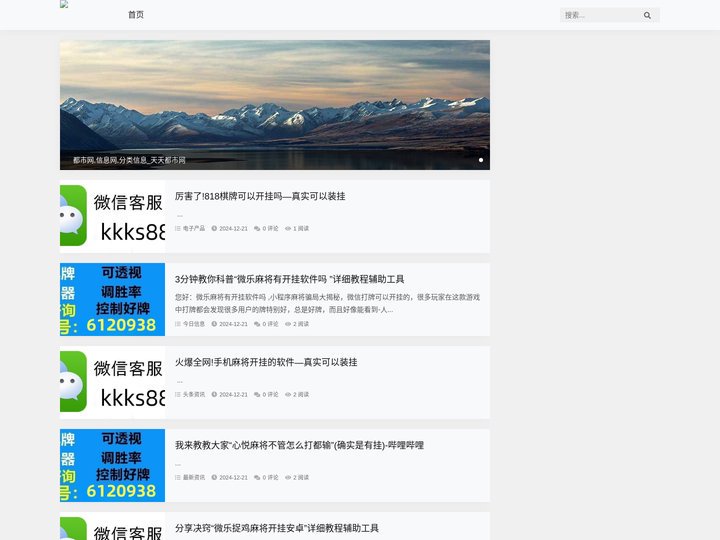
Task: Click date 2024-12-21 in 火爆全网 row
Action: point(233,394)
